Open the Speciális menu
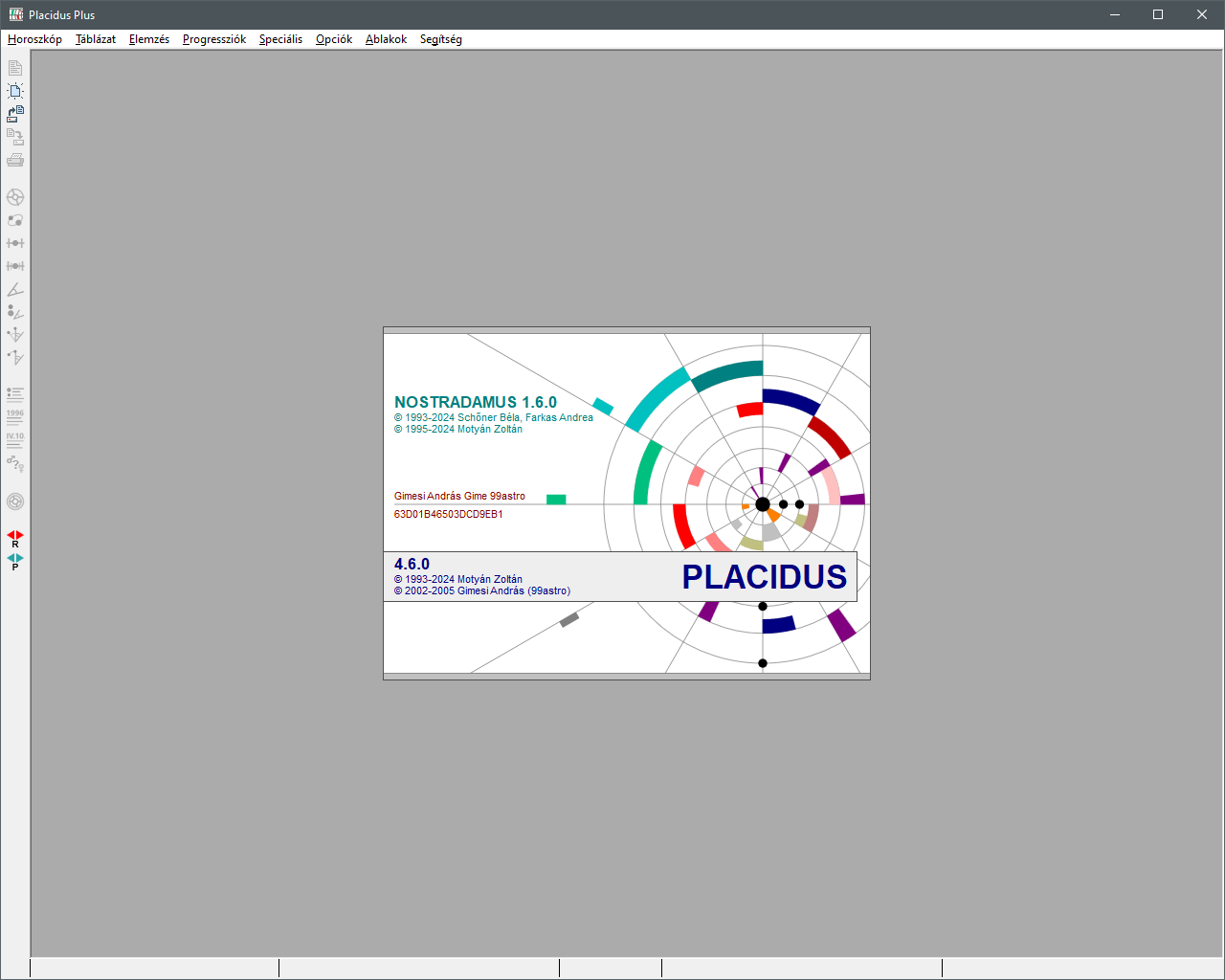The image size is (1225, 980). click(x=280, y=39)
